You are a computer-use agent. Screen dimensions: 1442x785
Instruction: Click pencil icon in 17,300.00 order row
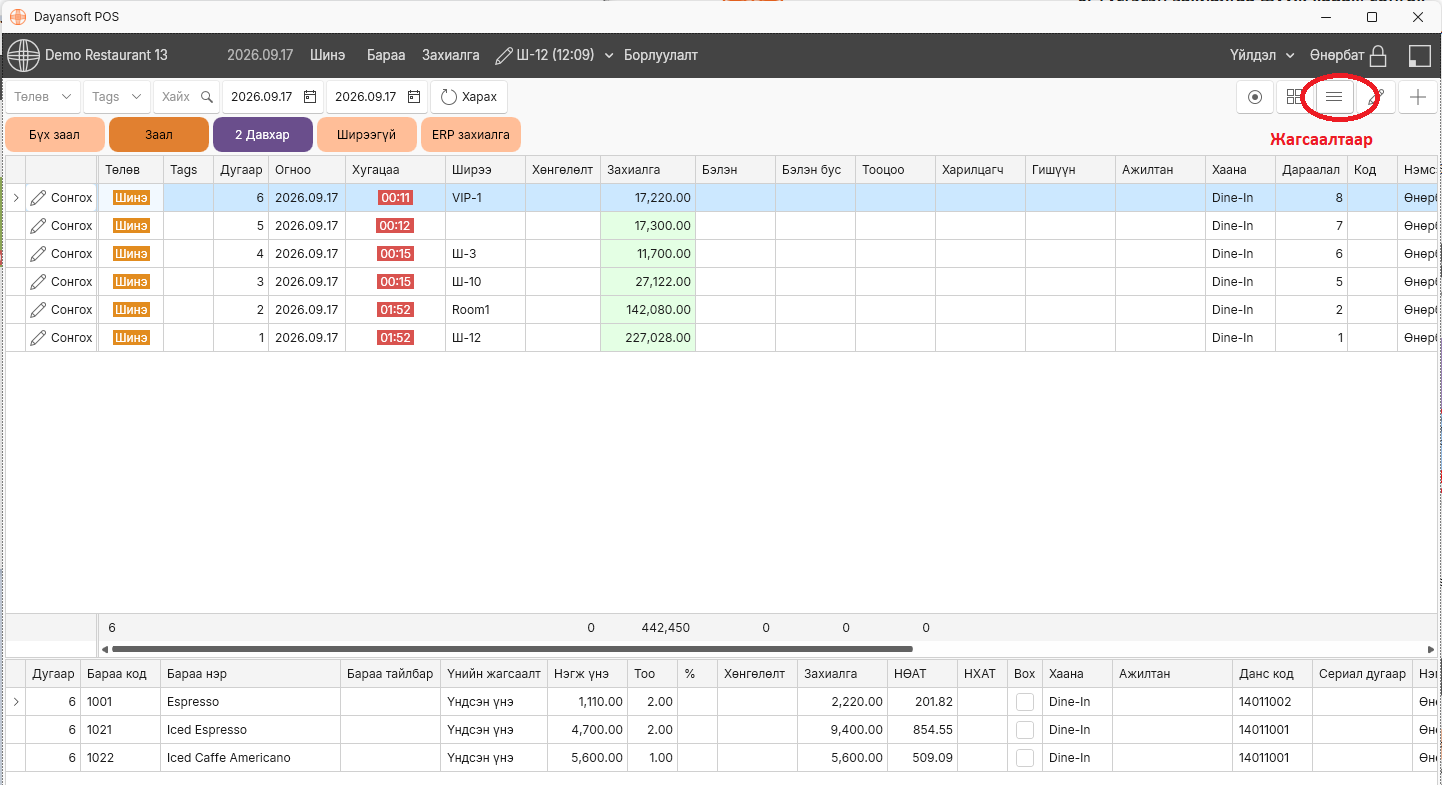tap(38, 226)
